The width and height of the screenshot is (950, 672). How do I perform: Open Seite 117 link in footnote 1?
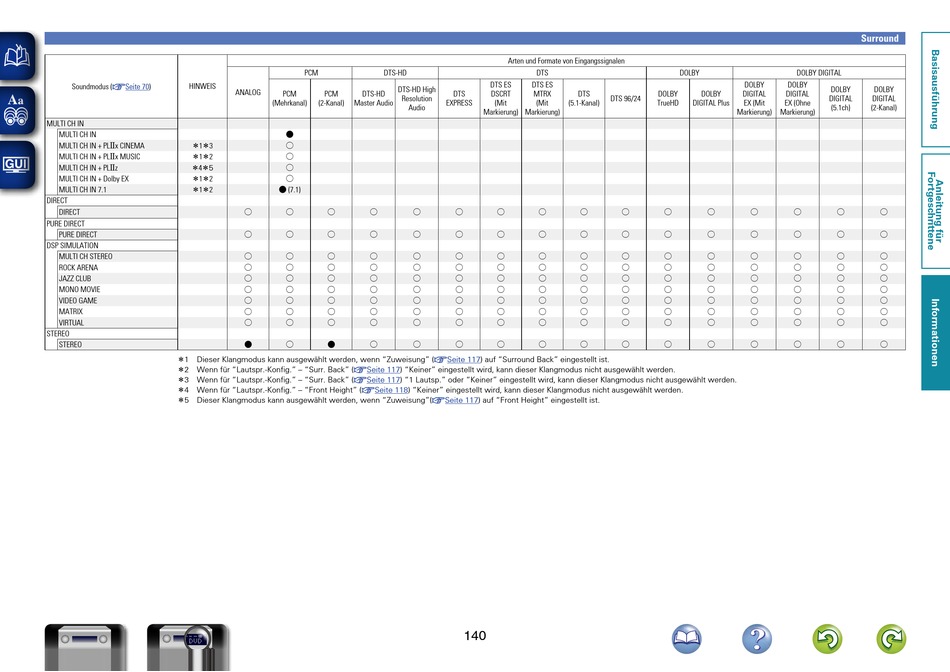(x=463, y=359)
